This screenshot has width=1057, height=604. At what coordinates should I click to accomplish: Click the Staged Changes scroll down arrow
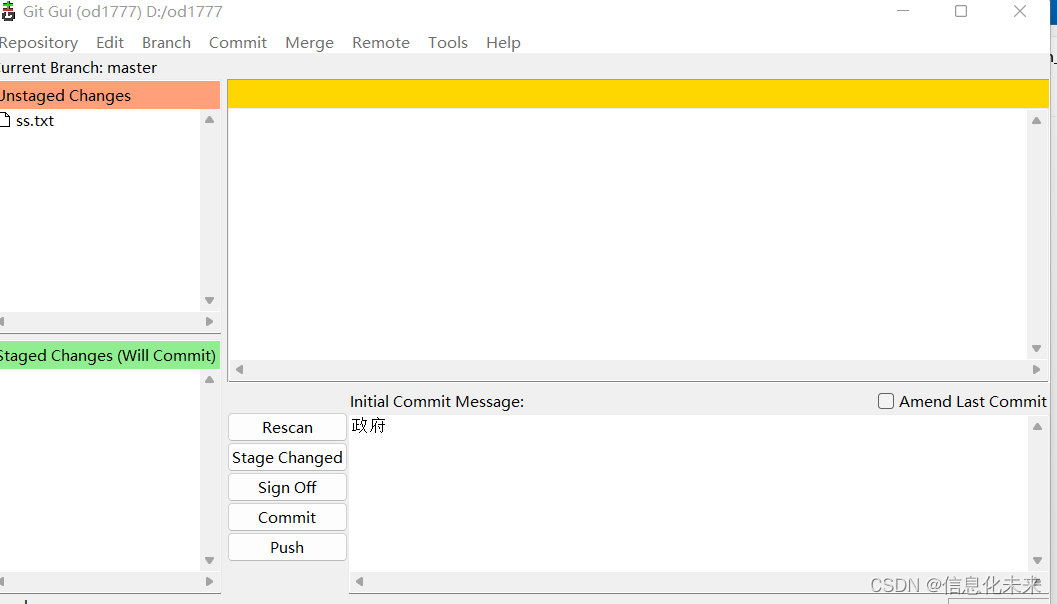[x=210, y=560]
